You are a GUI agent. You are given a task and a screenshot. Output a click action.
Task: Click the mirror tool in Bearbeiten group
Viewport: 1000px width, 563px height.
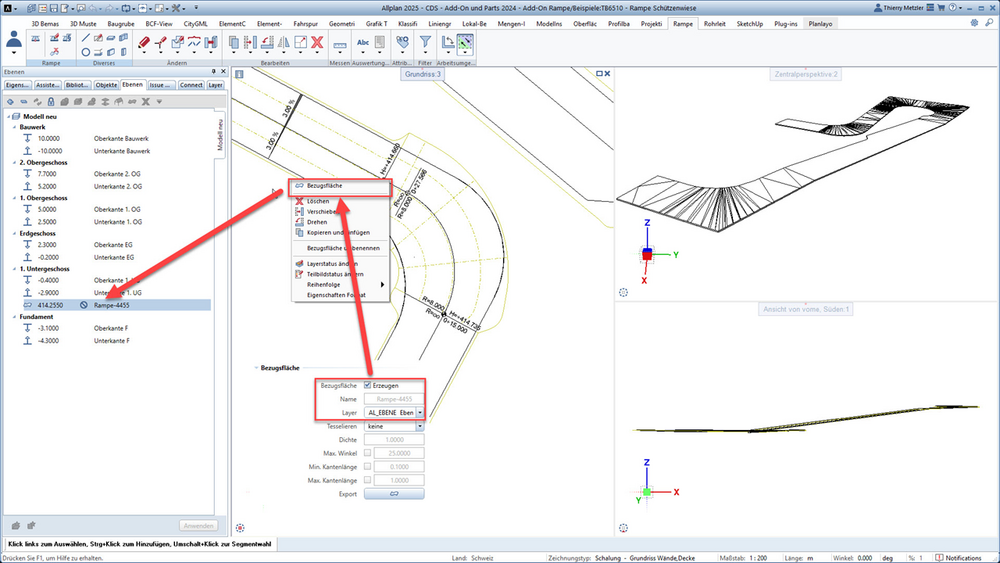283,43
